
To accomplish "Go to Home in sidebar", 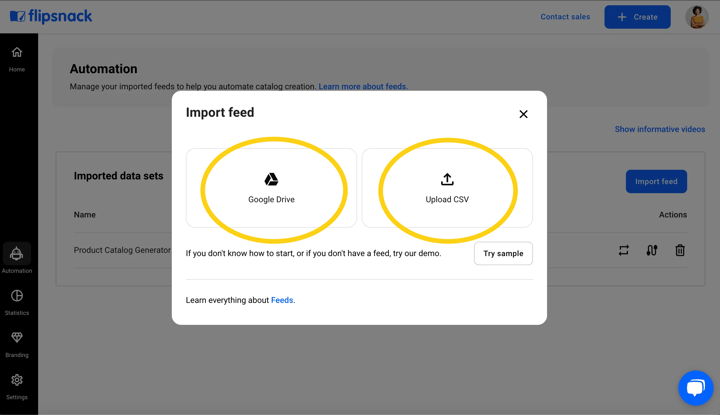I will click(x=17, y=59).
